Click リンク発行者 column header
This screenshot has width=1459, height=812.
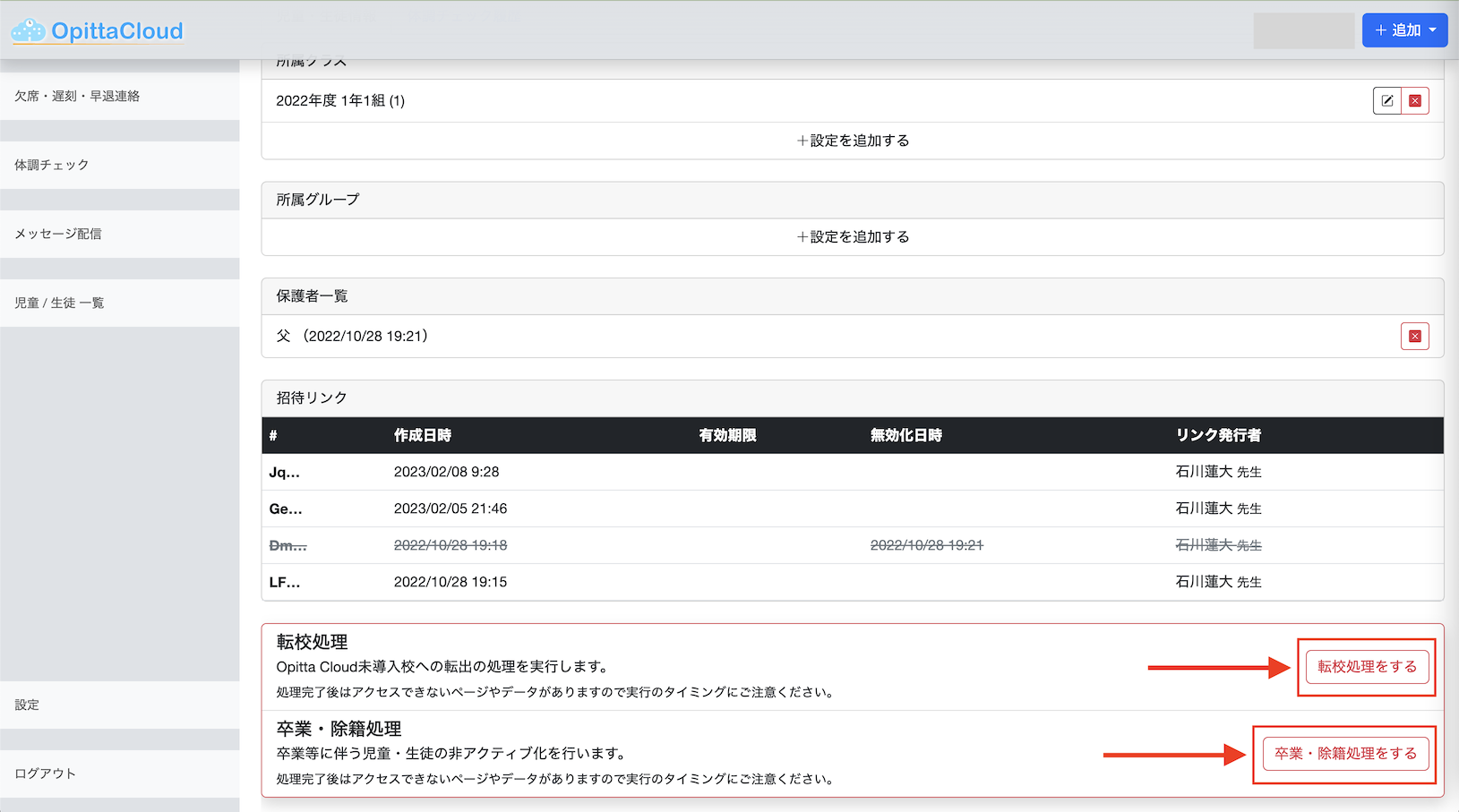(1218, 435)
